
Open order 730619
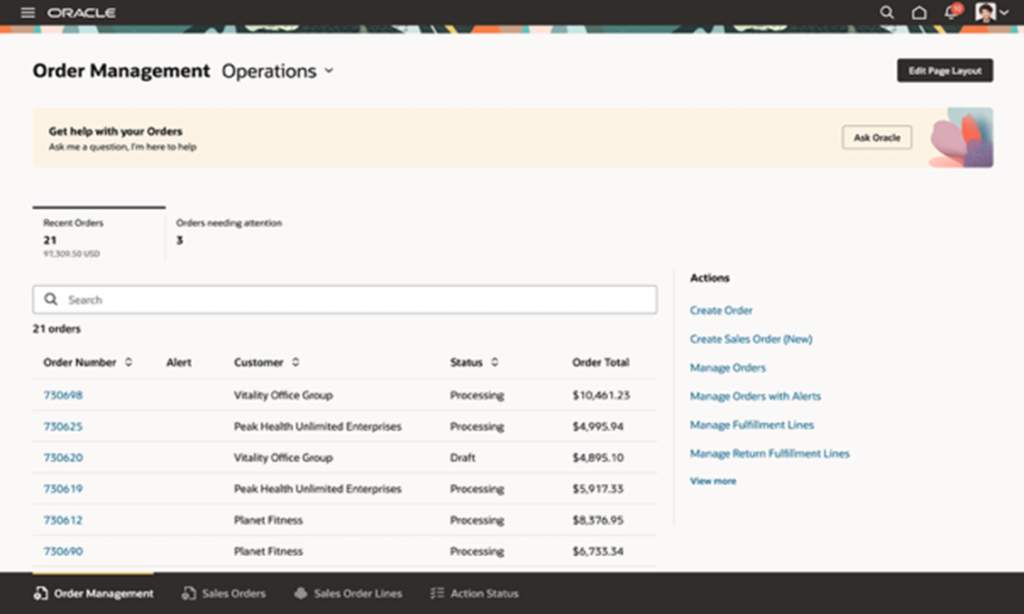[63, 489]
